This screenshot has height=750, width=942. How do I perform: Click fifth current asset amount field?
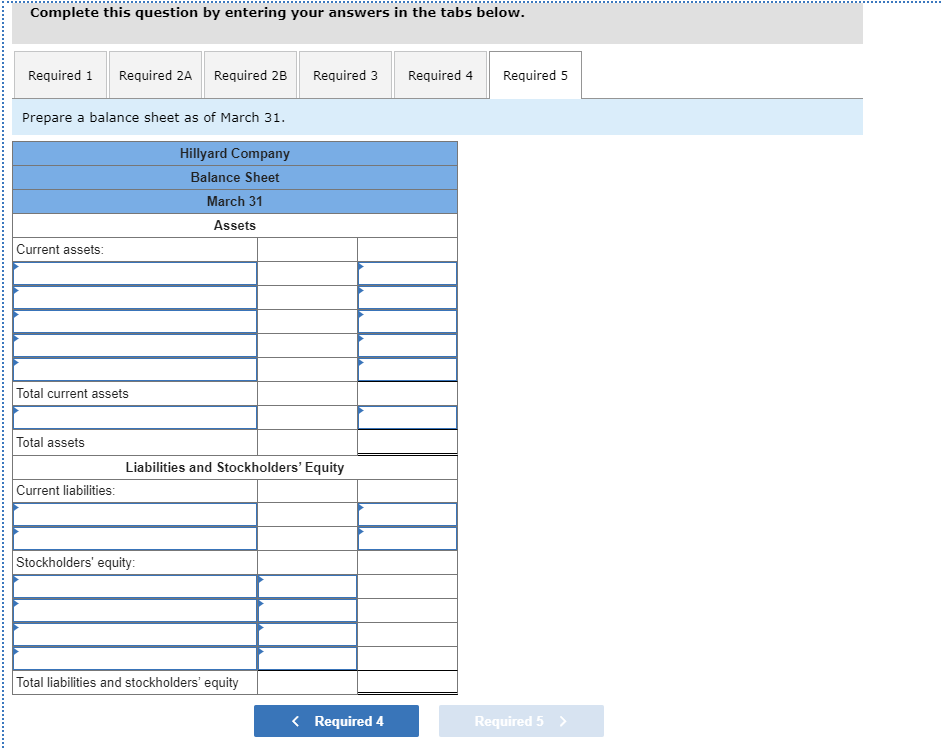pos(407,370)
